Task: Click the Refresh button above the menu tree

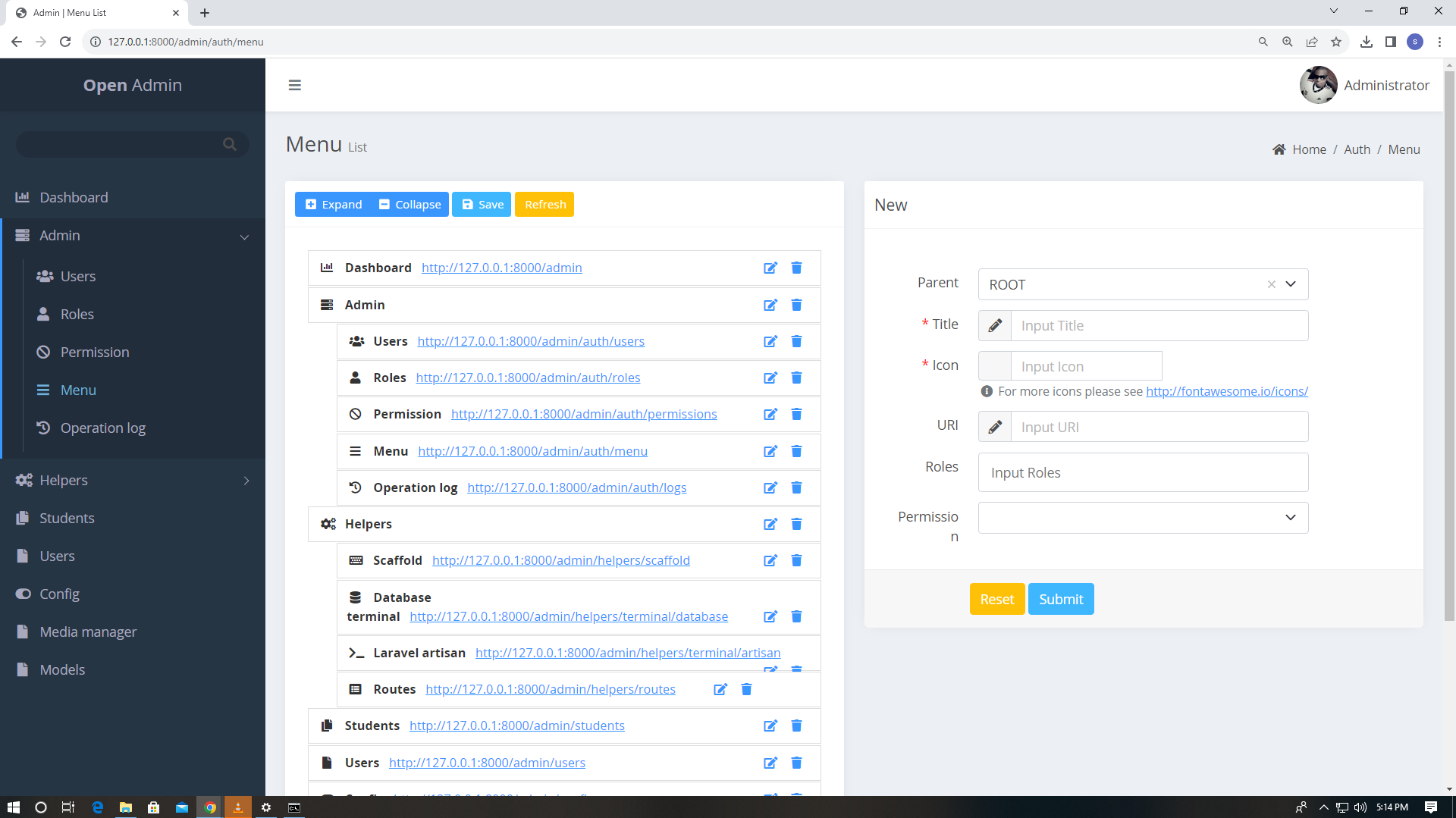Action: 544,204
